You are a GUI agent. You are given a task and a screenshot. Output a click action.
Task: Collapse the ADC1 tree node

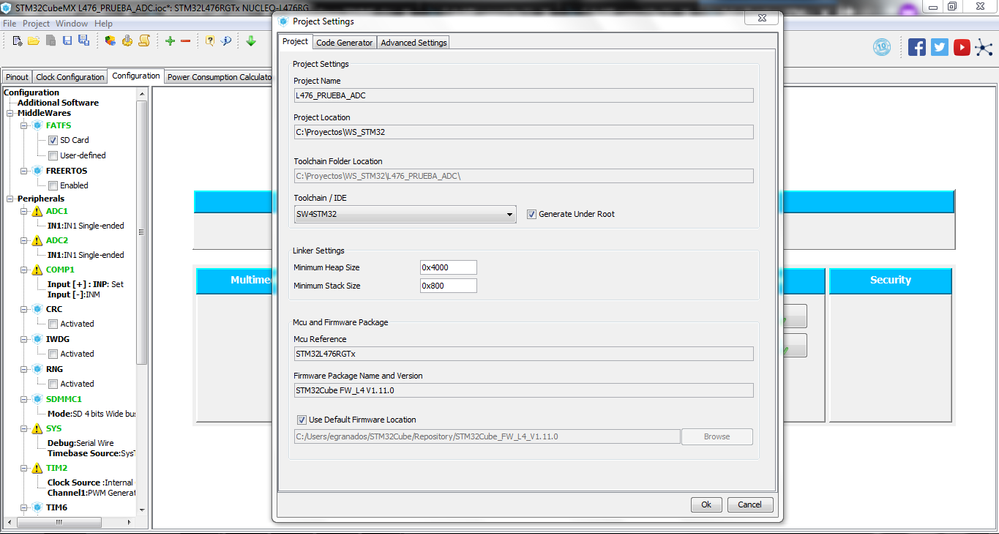(x=24, y=211)
